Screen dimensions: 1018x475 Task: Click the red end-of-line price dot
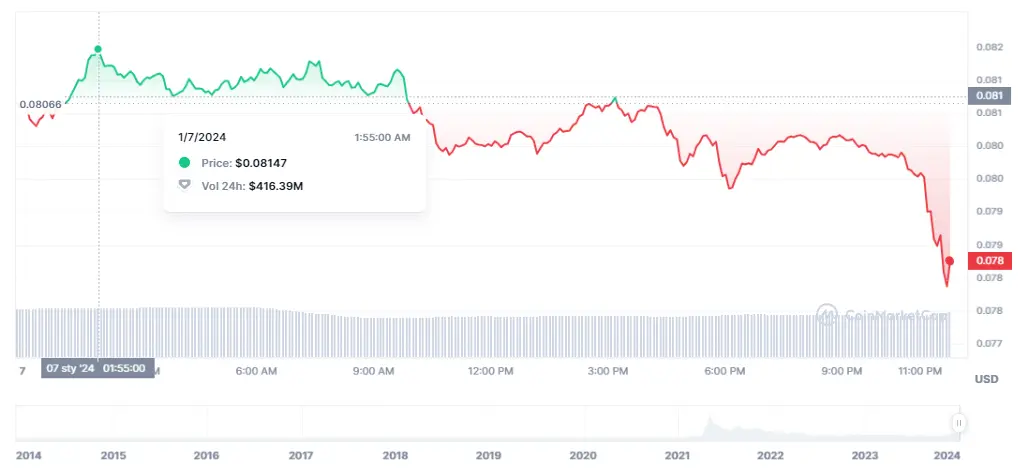(x=949, y=261)
